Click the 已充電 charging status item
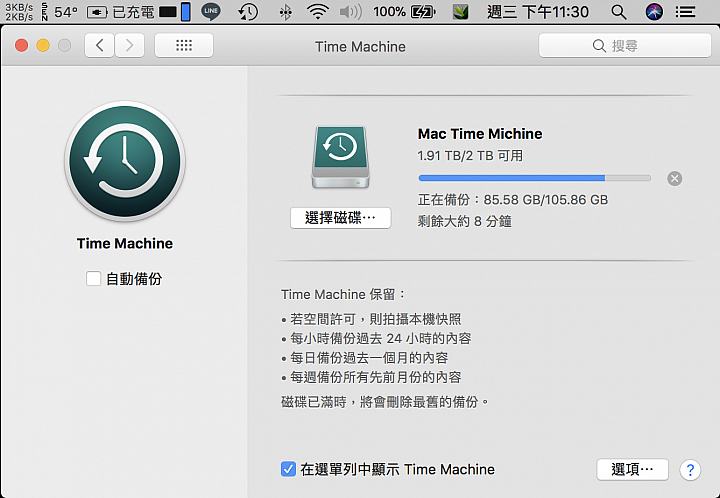720x498 pixels. click(x=121, y=12)
